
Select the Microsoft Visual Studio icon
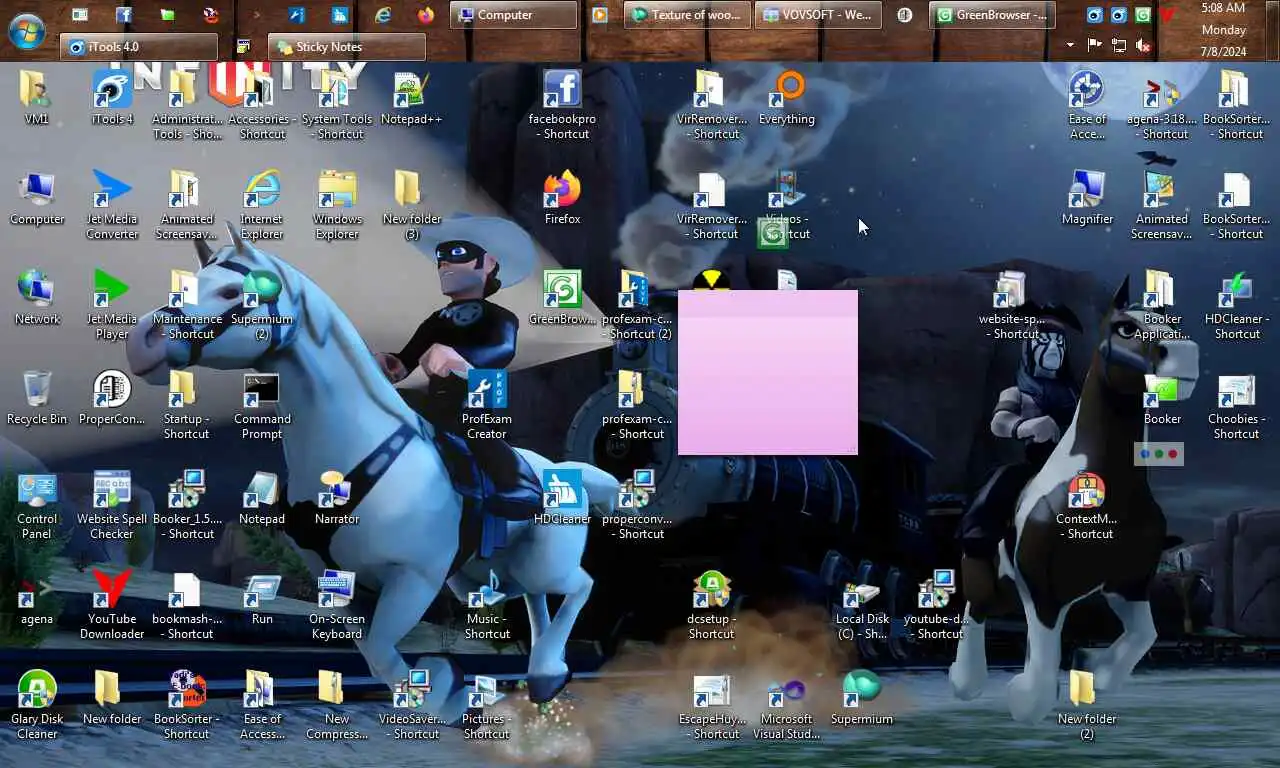[787, 705]
